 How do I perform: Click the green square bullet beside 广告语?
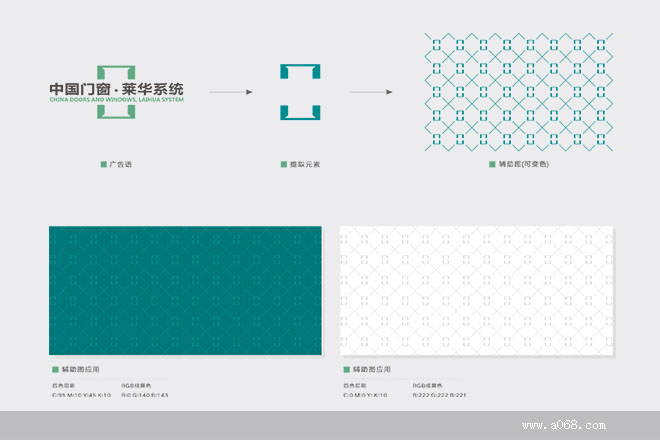(x=104, y=164)
